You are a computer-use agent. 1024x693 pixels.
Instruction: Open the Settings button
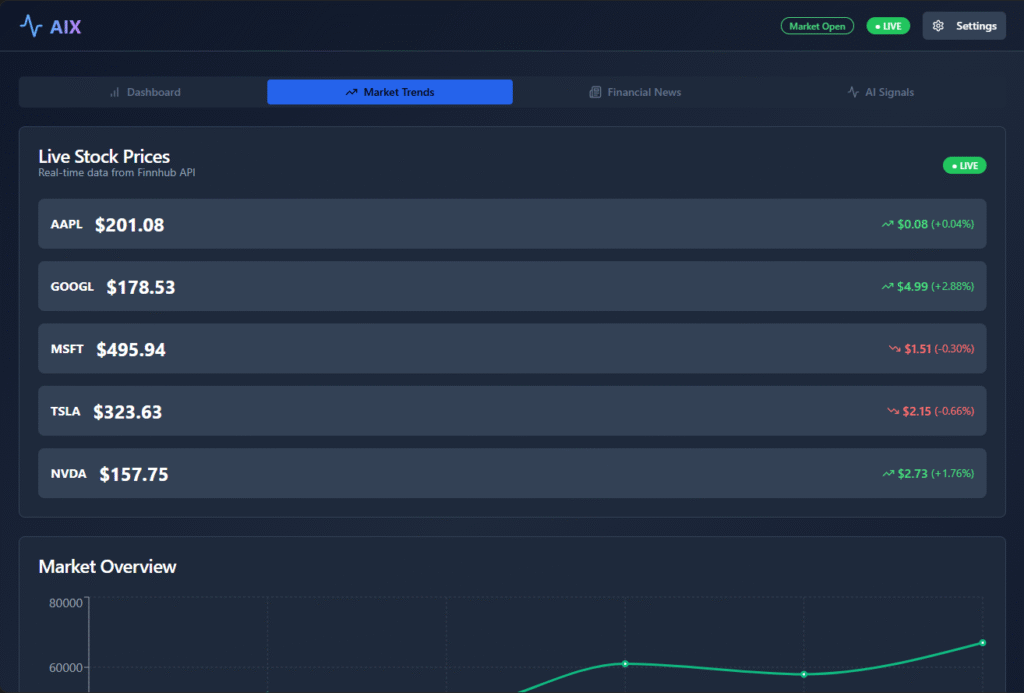964,26
